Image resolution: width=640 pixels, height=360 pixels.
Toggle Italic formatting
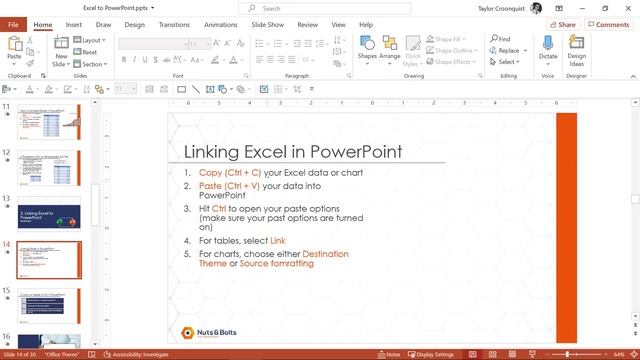(134, 60)
